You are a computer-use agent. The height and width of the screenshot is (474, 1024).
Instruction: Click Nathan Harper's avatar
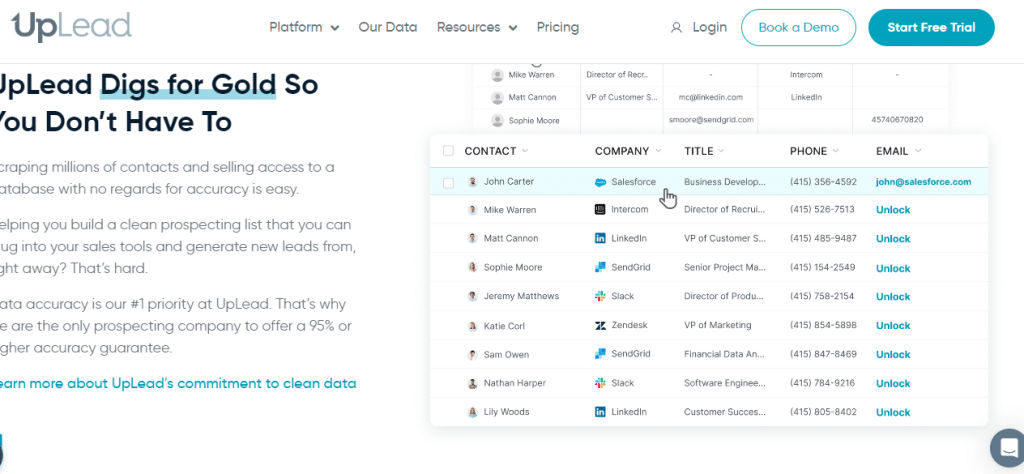tap(473, 383)
